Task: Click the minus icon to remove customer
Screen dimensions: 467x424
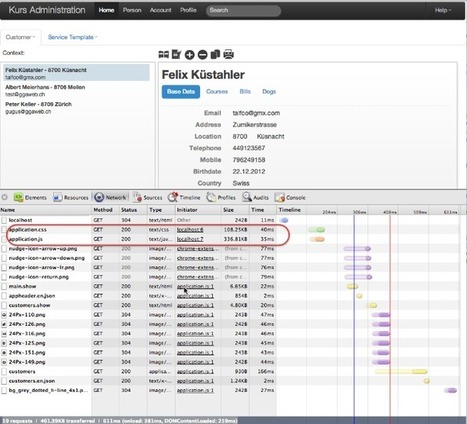Action: 202,55
